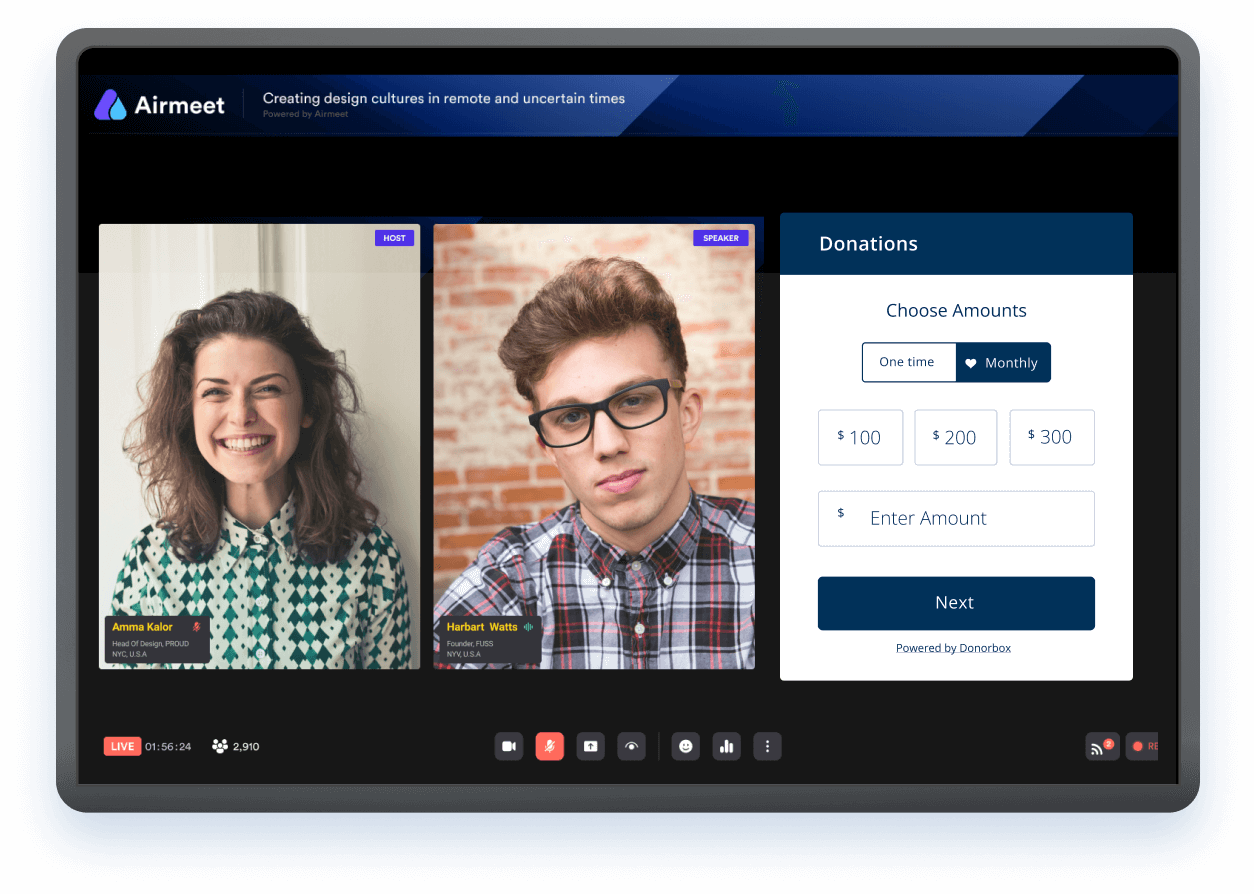Start recording with the REC button
The height and width of the screenshot is (894, 1254).
click(1143, 746)
